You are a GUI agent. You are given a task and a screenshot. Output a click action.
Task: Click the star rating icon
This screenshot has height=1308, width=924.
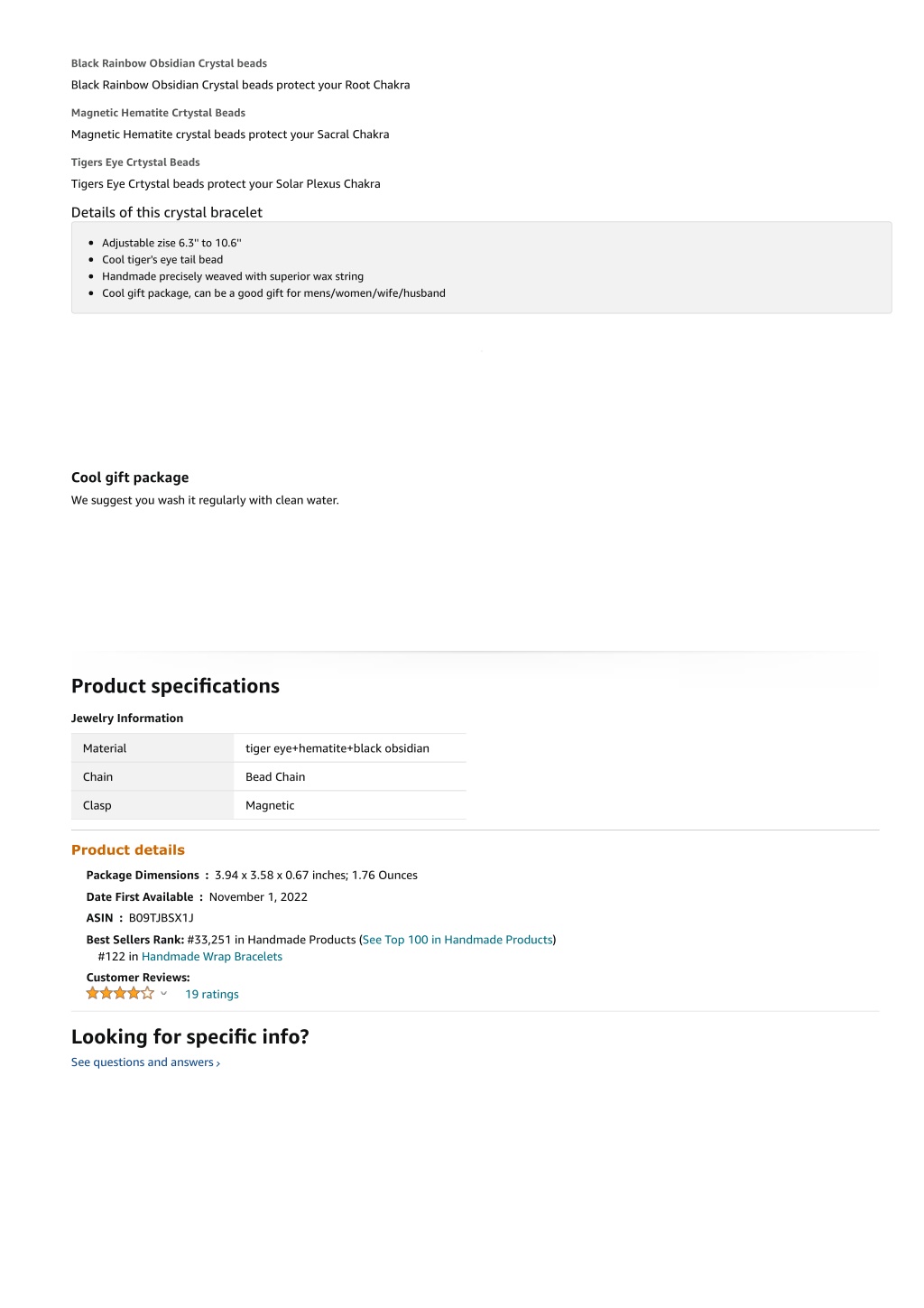(120, 993)
